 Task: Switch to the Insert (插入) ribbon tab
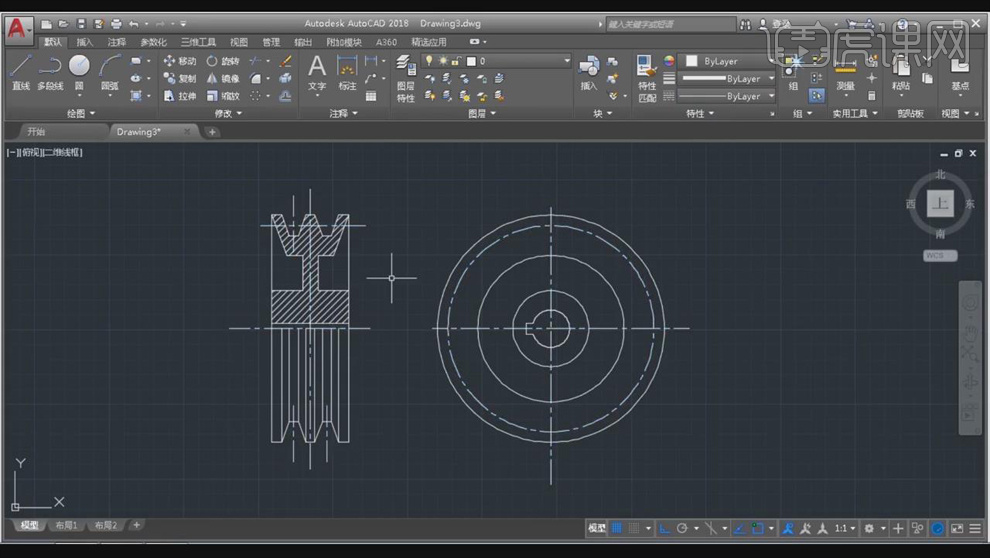[85, 42]
